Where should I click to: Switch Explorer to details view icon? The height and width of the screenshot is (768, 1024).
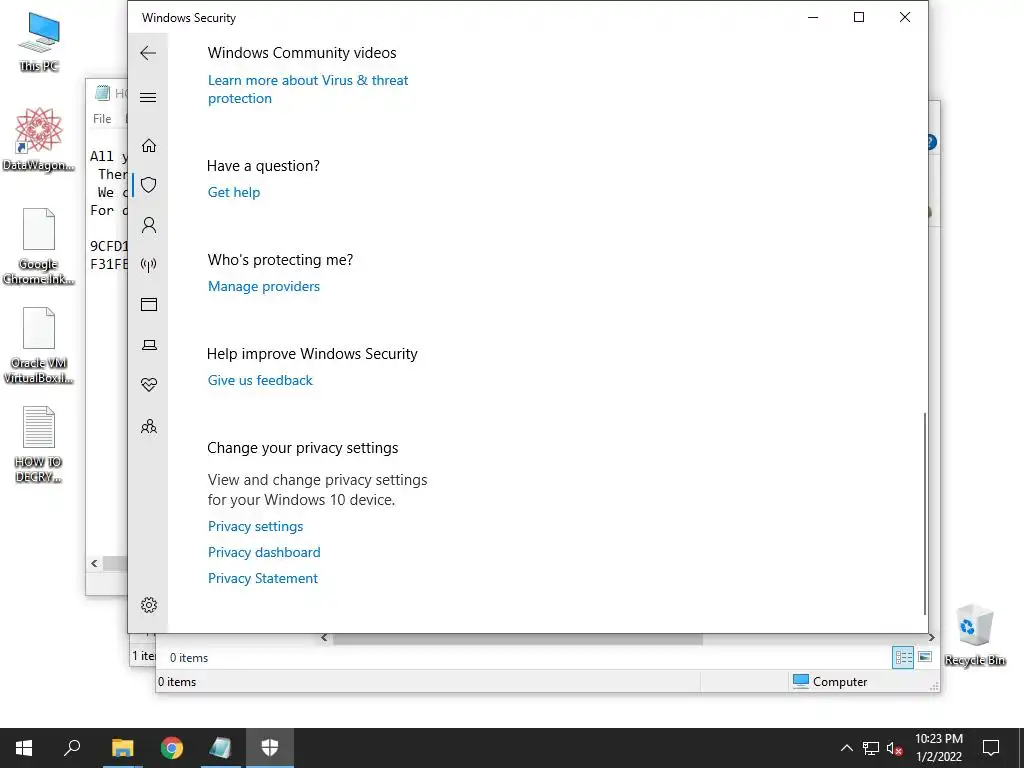point(903,658)
